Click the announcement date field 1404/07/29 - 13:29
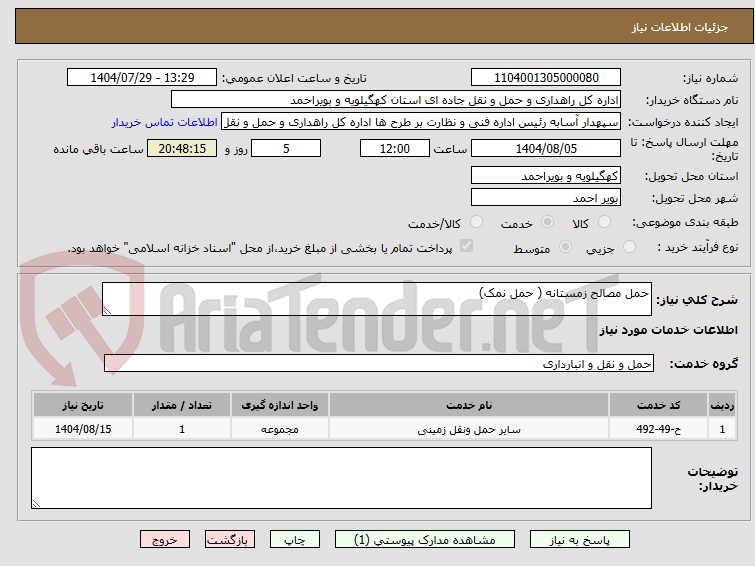755x566 pixels. 142,78
